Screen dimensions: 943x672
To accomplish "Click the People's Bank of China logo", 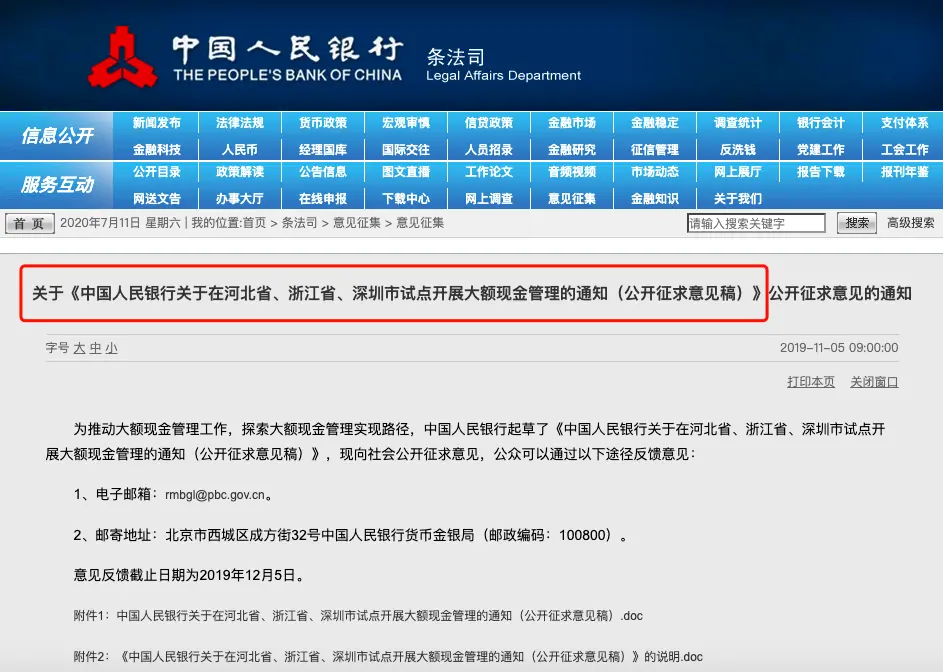I will click(x=122, y=57).
